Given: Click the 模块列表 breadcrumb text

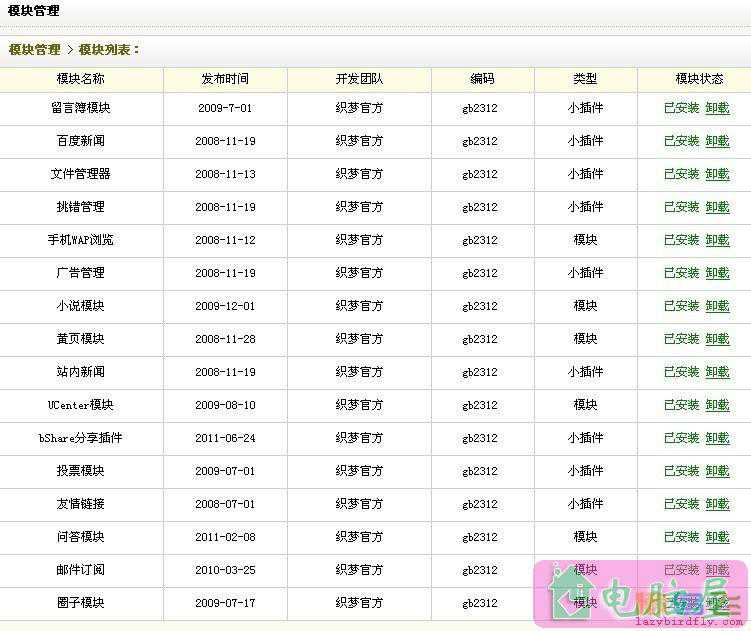Looking at the screenshot, I should coord(105,50).
